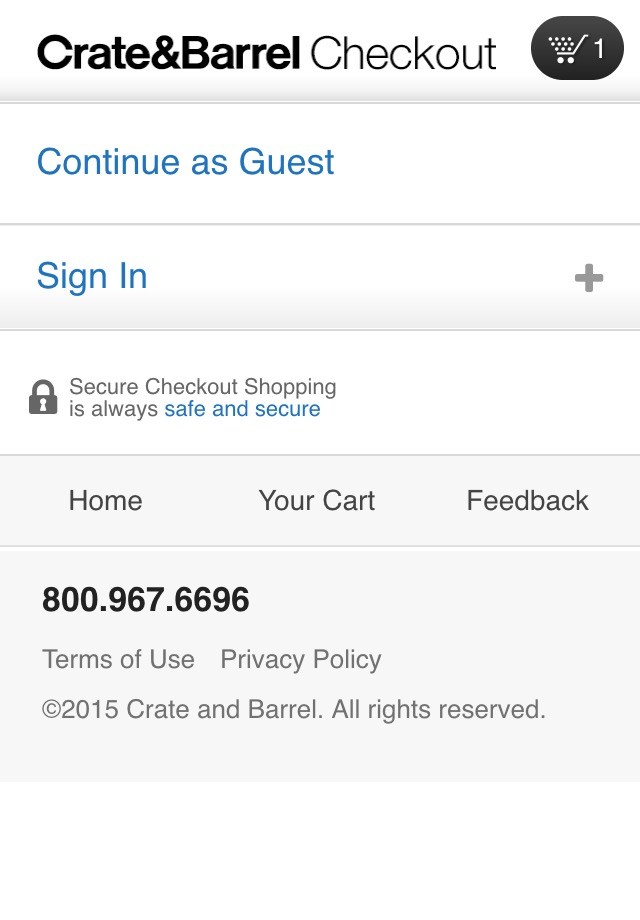The image size is (640, 920).
Task: View the Privacy Policy
Action: coord(300,660)
